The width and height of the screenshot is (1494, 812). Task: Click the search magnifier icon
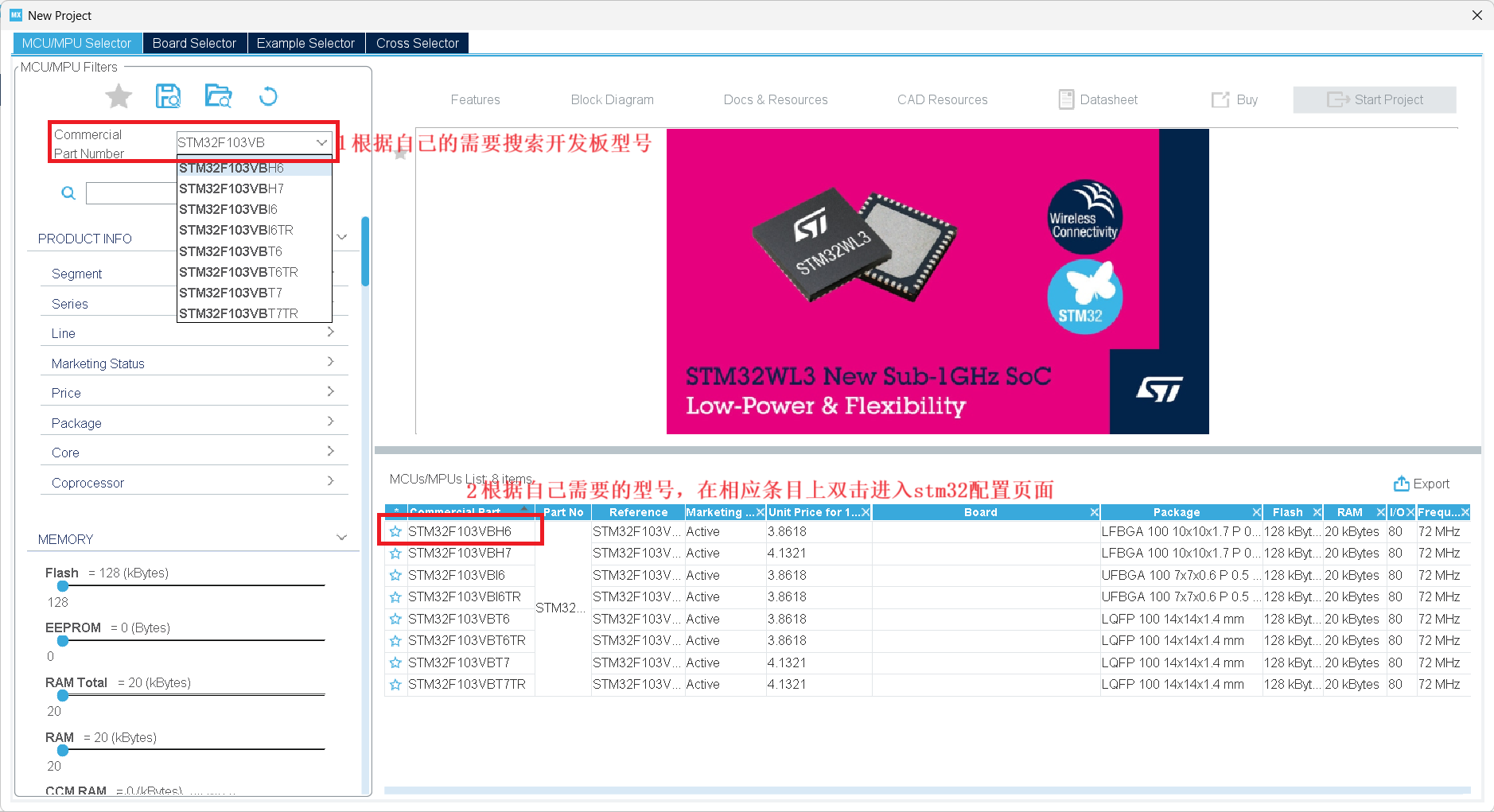tap(68, 193)
